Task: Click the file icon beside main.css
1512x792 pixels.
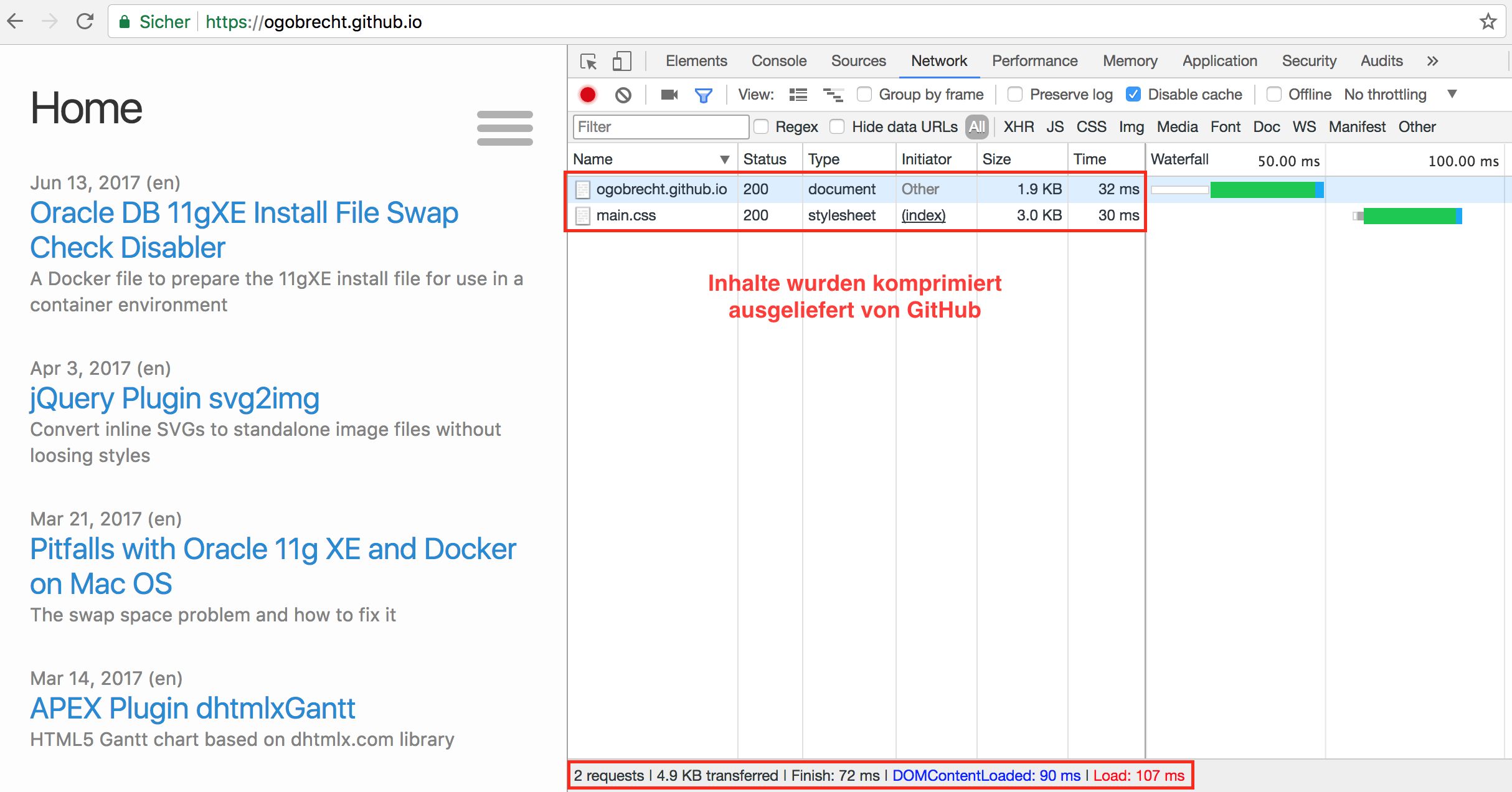Action: coord(582,215)
